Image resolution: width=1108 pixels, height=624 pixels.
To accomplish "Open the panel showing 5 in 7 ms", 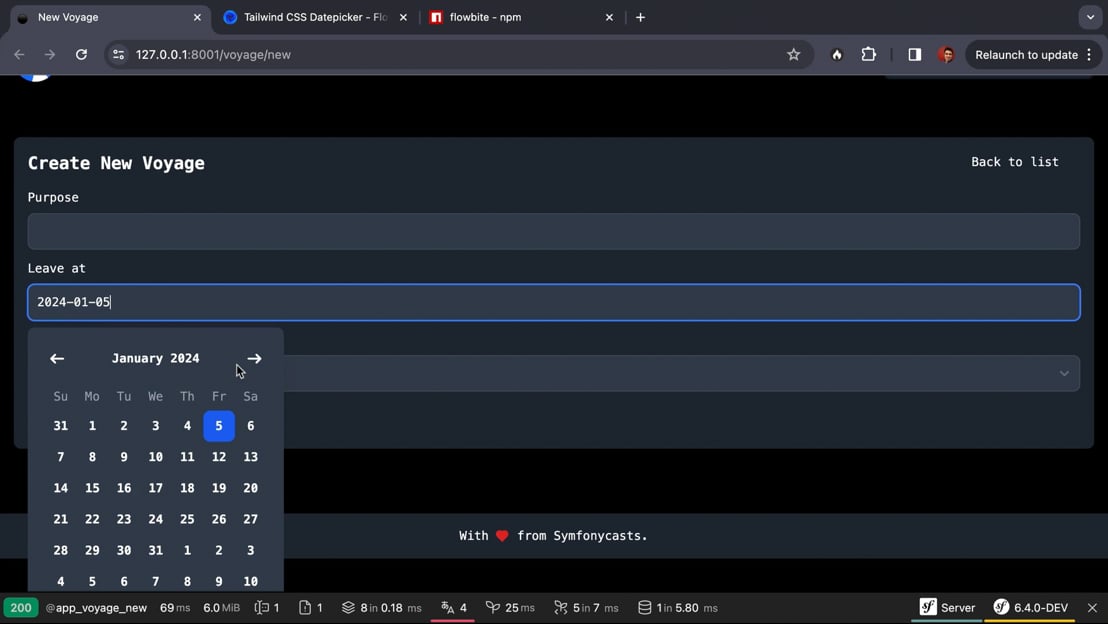I will [586, 608].
